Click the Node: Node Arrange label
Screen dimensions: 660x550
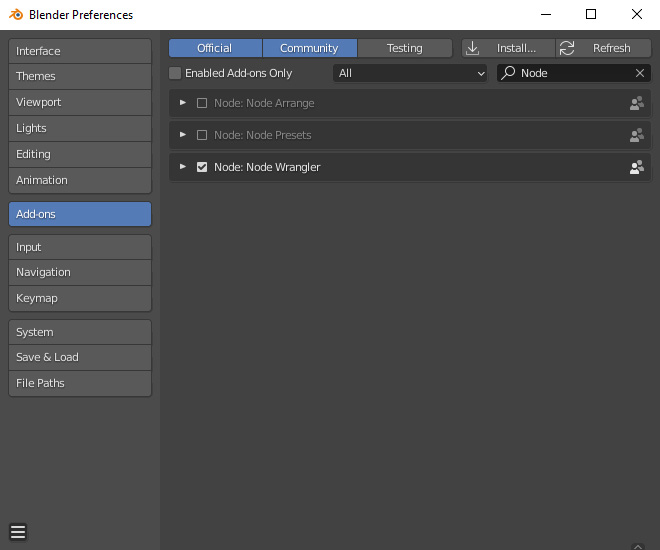point(264,103)
